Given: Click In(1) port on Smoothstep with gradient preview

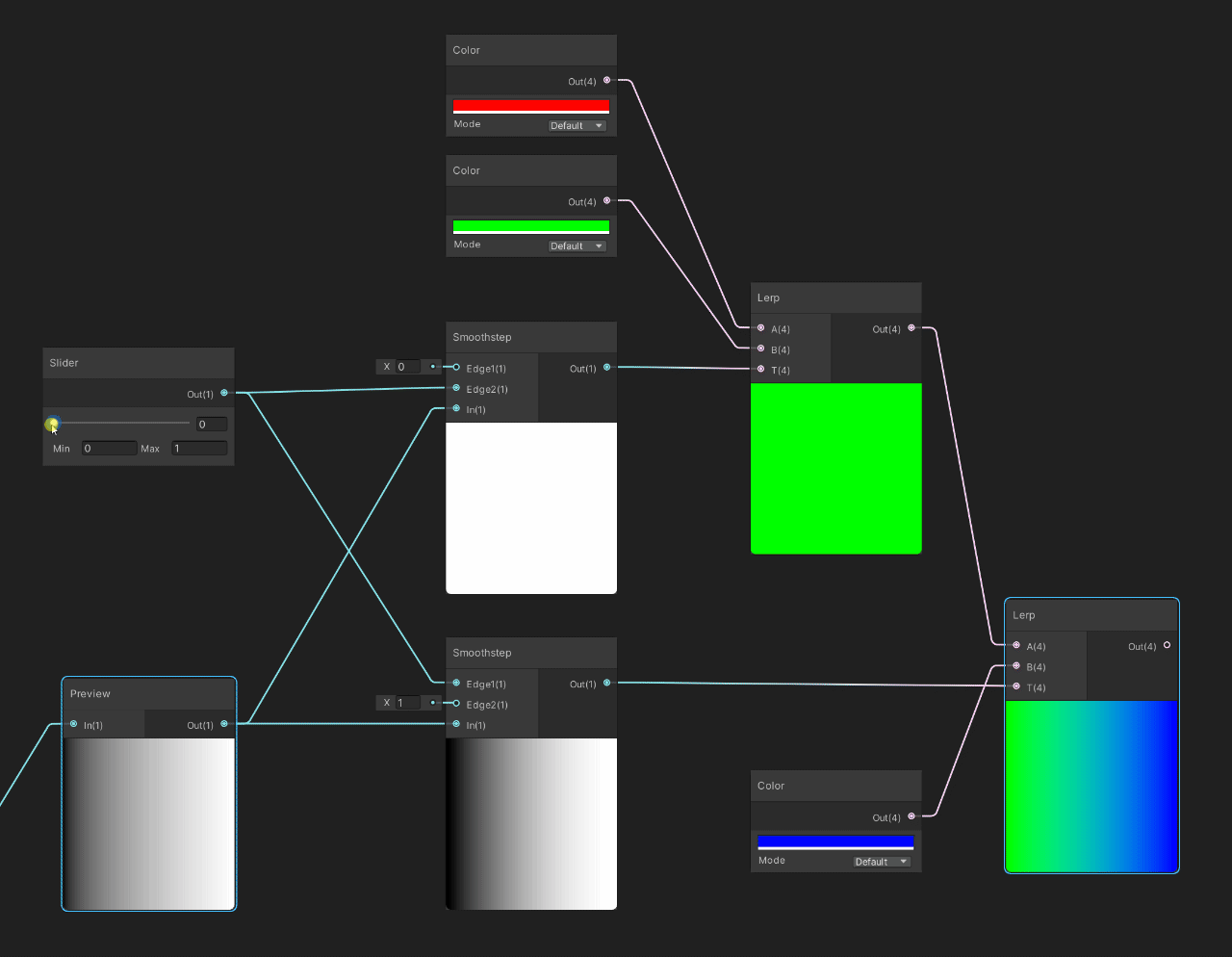Looking at the screenshot, I should (x=456, y=724).
